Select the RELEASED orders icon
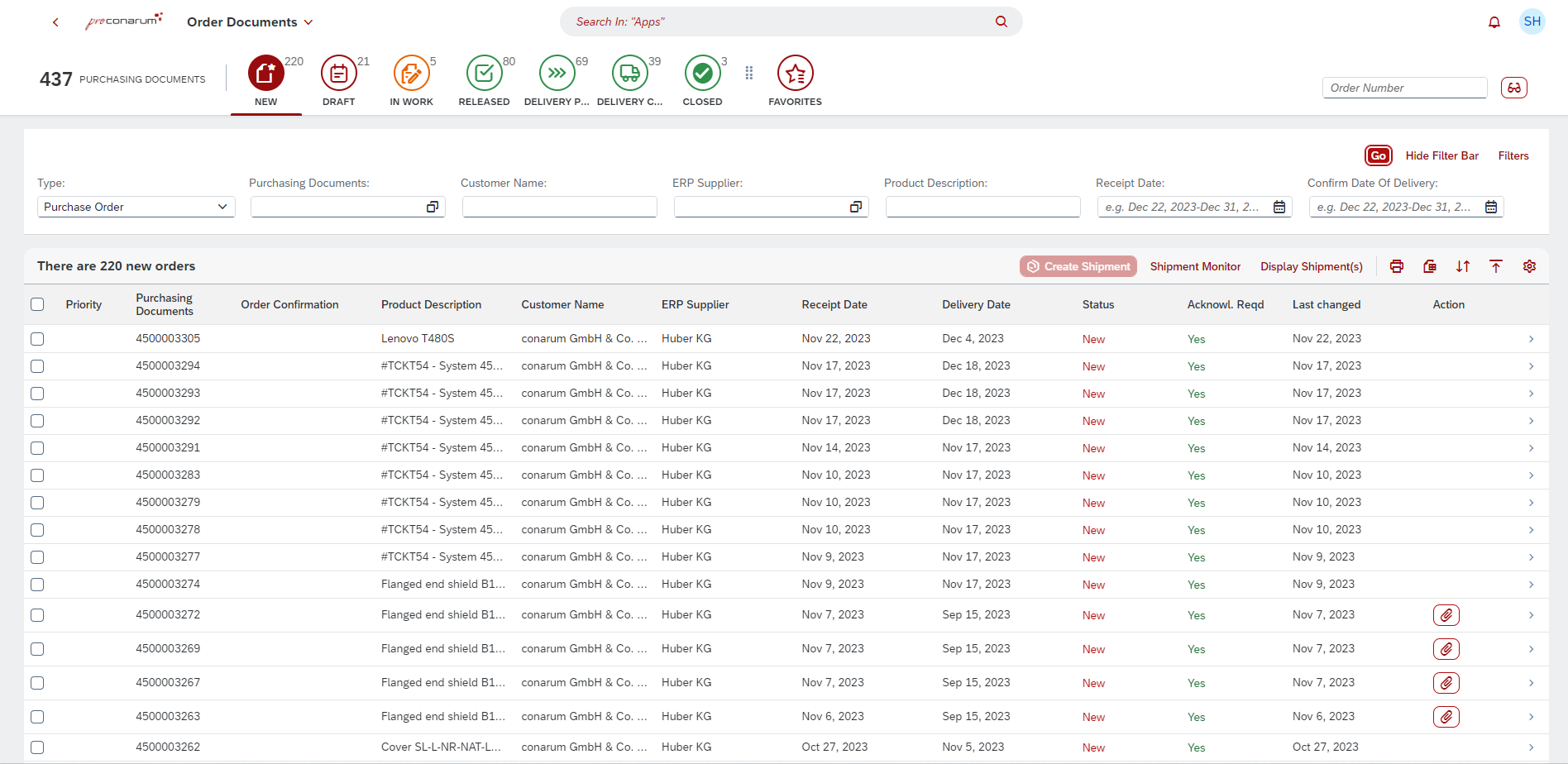 pyautogui.click(x=484, y=74)
